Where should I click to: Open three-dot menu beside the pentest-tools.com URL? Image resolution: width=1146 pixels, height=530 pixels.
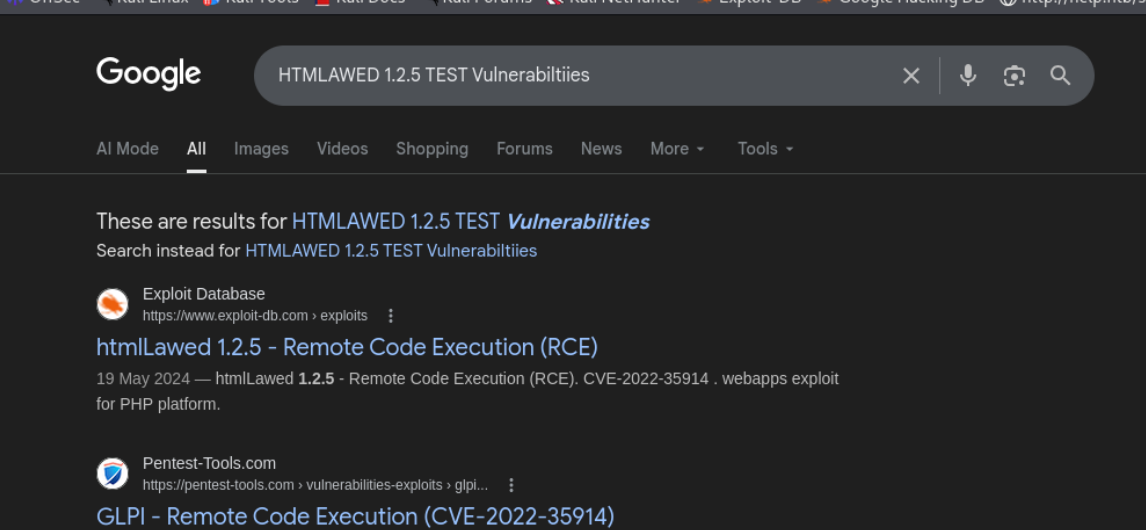point(511,485)
